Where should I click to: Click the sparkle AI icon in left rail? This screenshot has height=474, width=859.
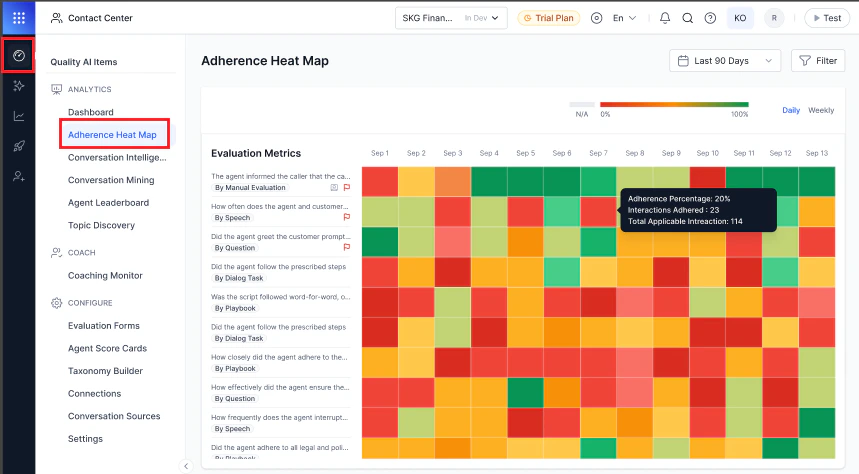click(19, 85)
